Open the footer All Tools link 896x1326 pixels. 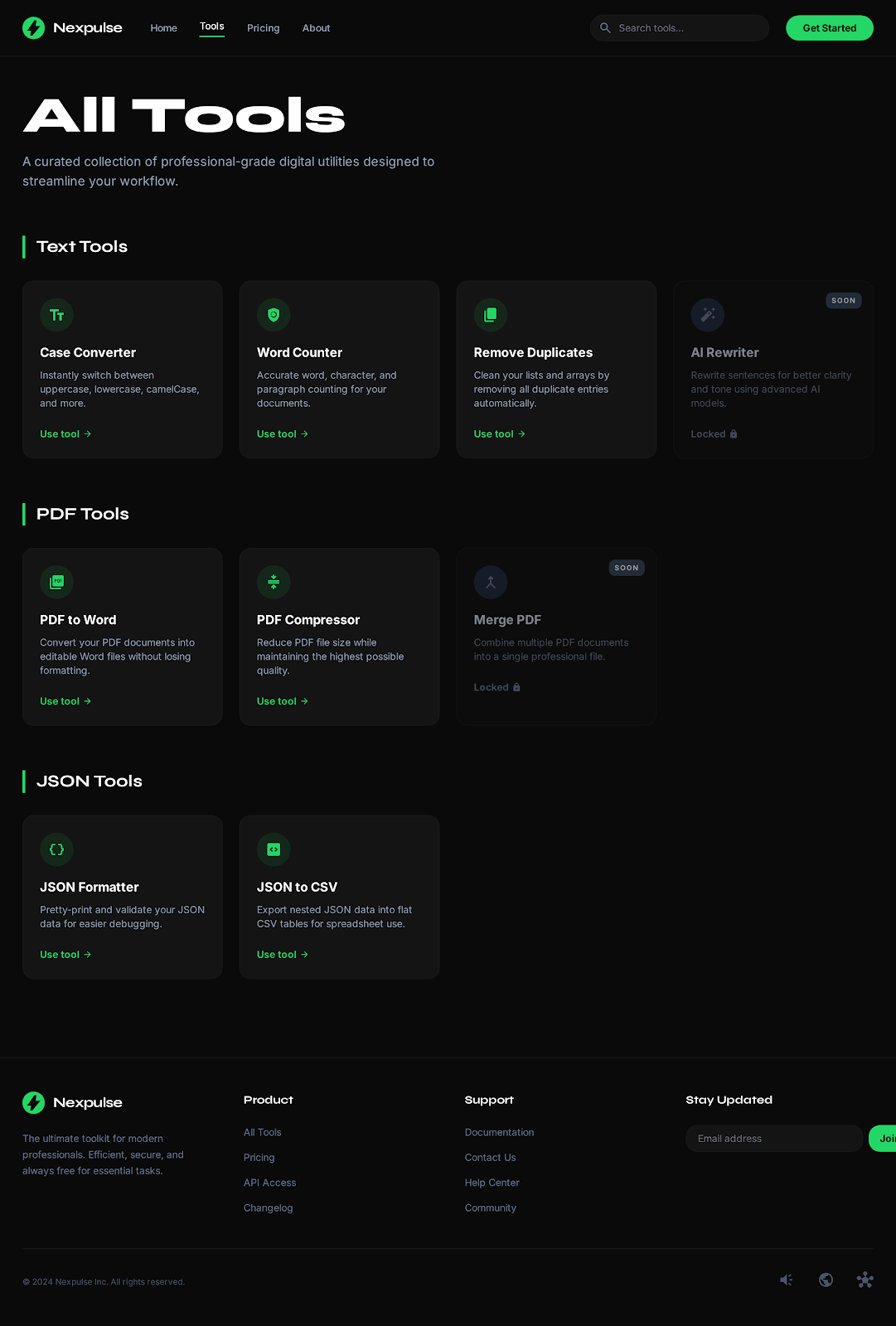263,1132
